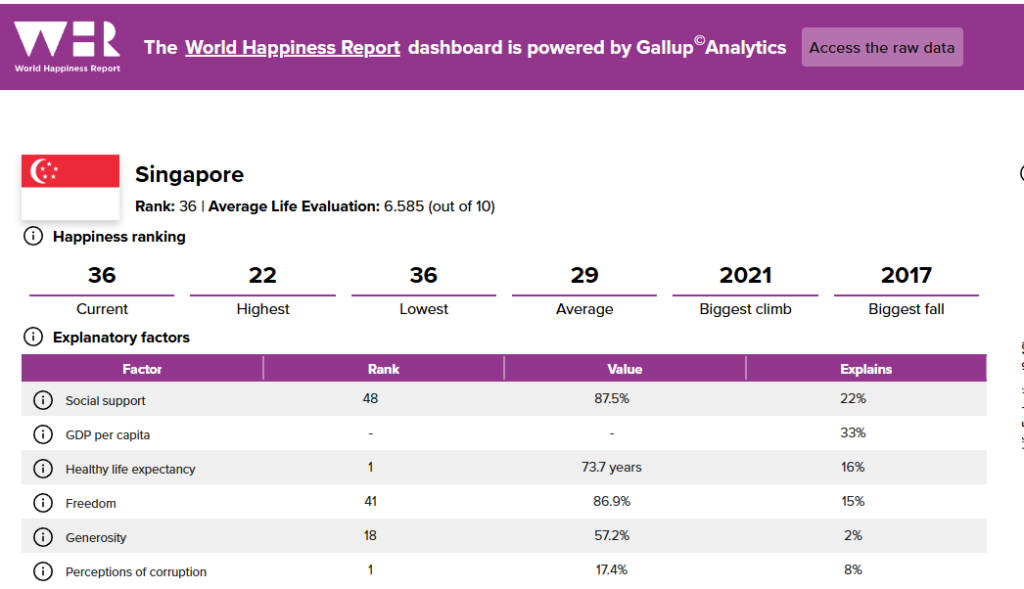Open info icon beside Explanatory factors
The image size is (1024, 589).
[x=33, y=337]
